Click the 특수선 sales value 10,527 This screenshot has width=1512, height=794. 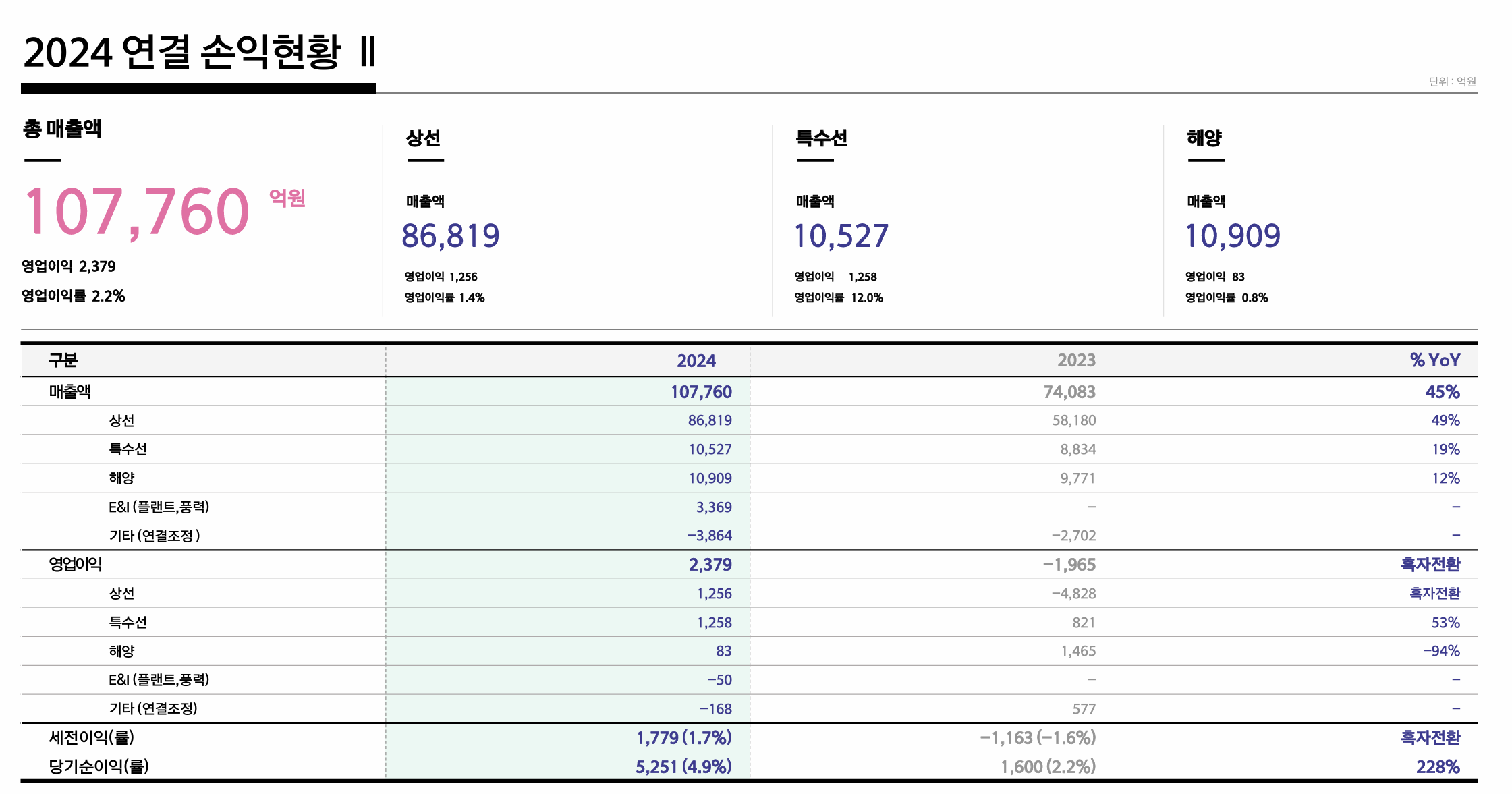coord(841,236)
